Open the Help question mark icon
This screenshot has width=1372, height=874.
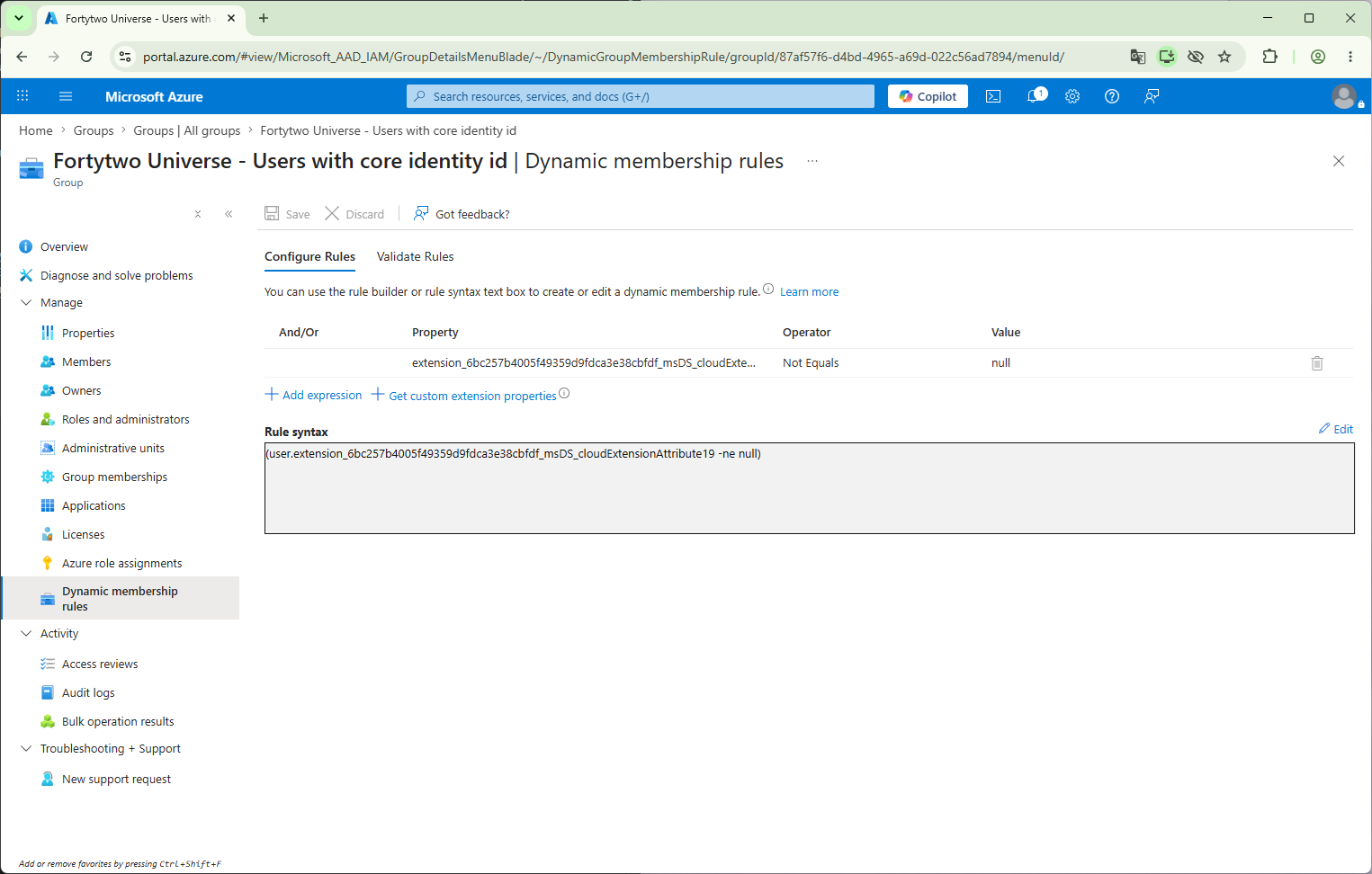[x=1112, y=96]
